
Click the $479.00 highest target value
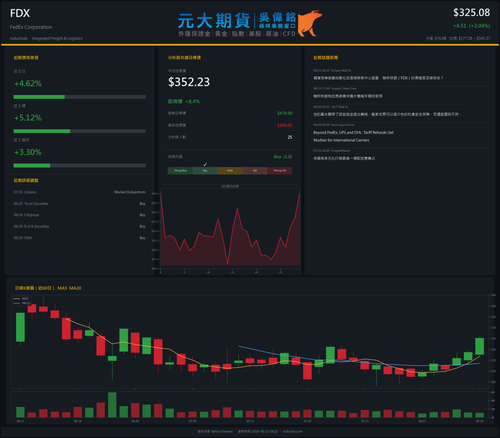(x=285, y=113)
